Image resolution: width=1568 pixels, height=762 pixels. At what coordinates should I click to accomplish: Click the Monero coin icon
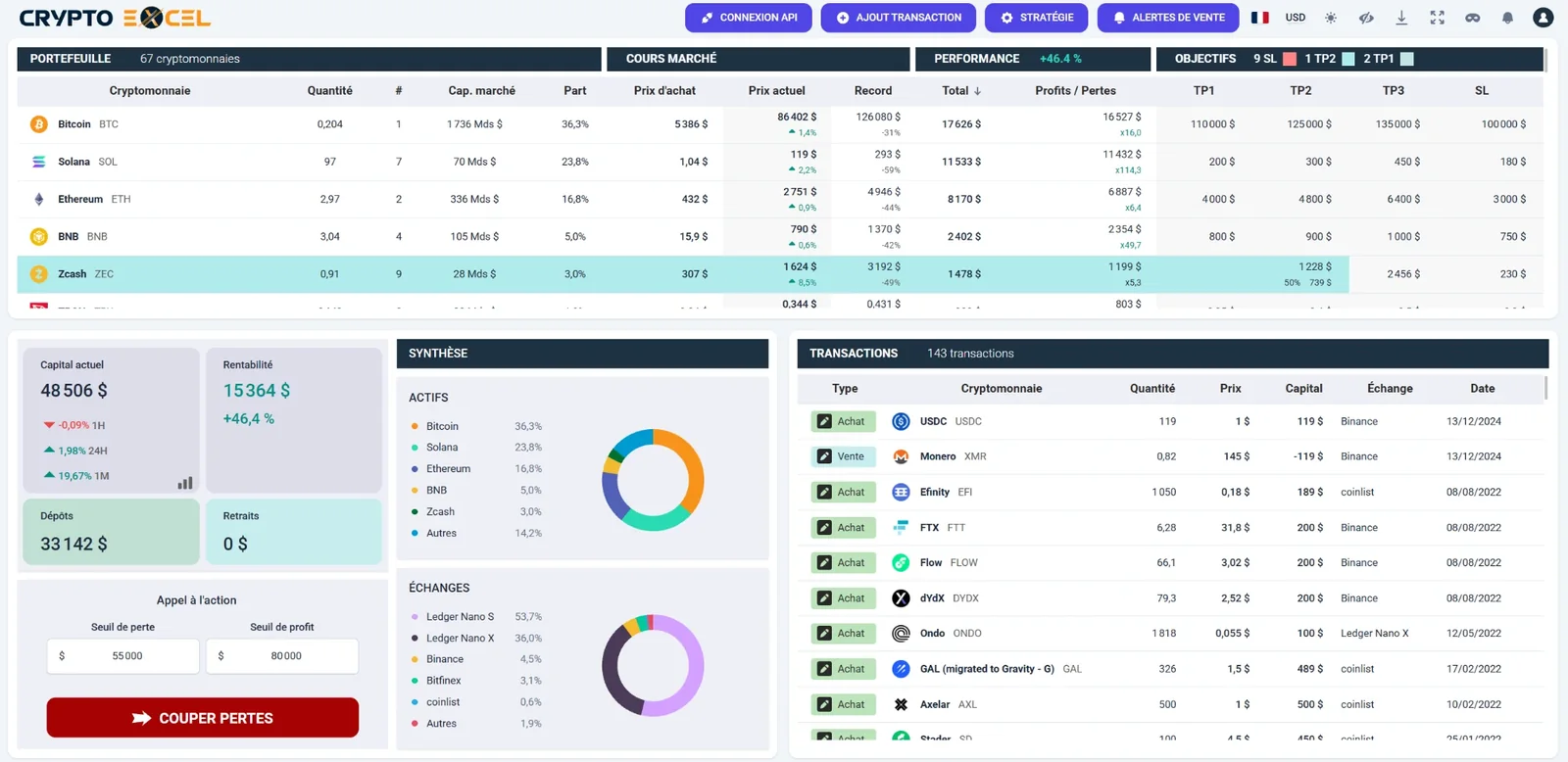pyautogui.click(x=901, y=456)
